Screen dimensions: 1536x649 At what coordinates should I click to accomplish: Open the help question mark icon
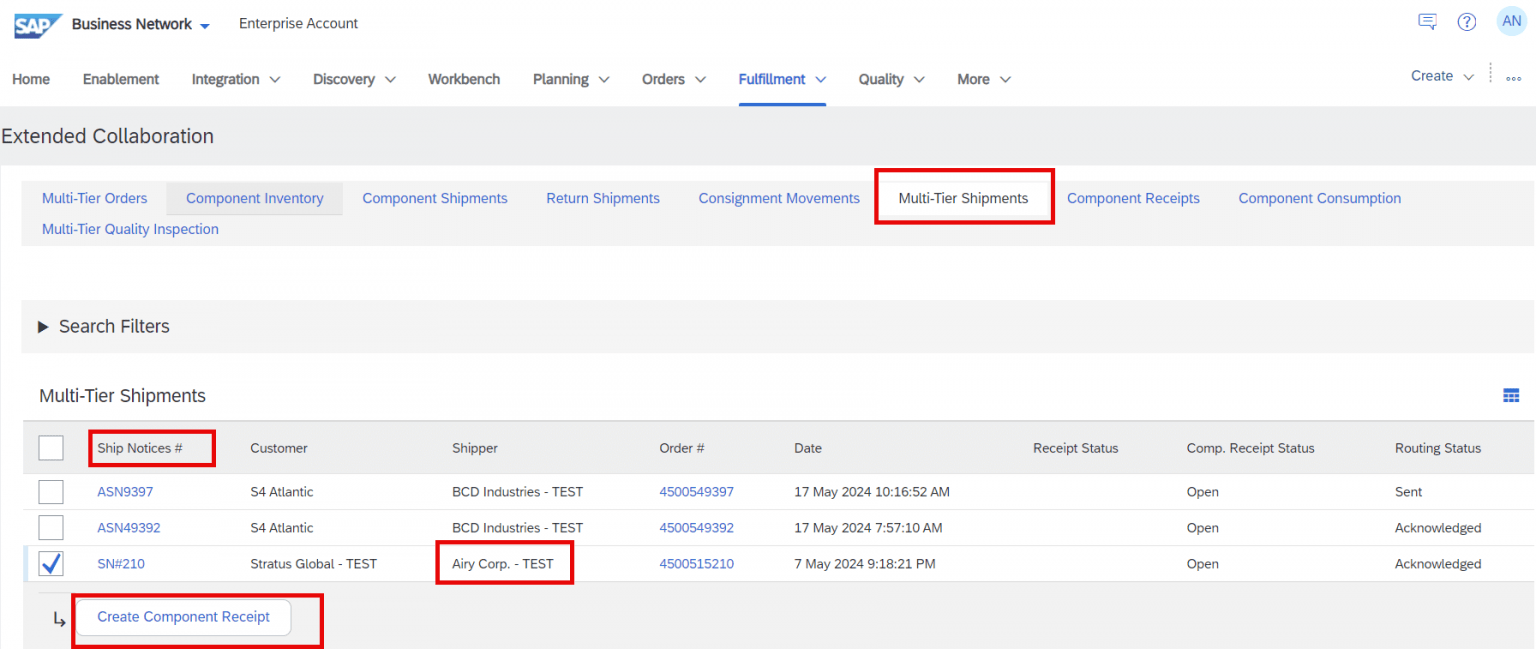(x=1466, y=22)
